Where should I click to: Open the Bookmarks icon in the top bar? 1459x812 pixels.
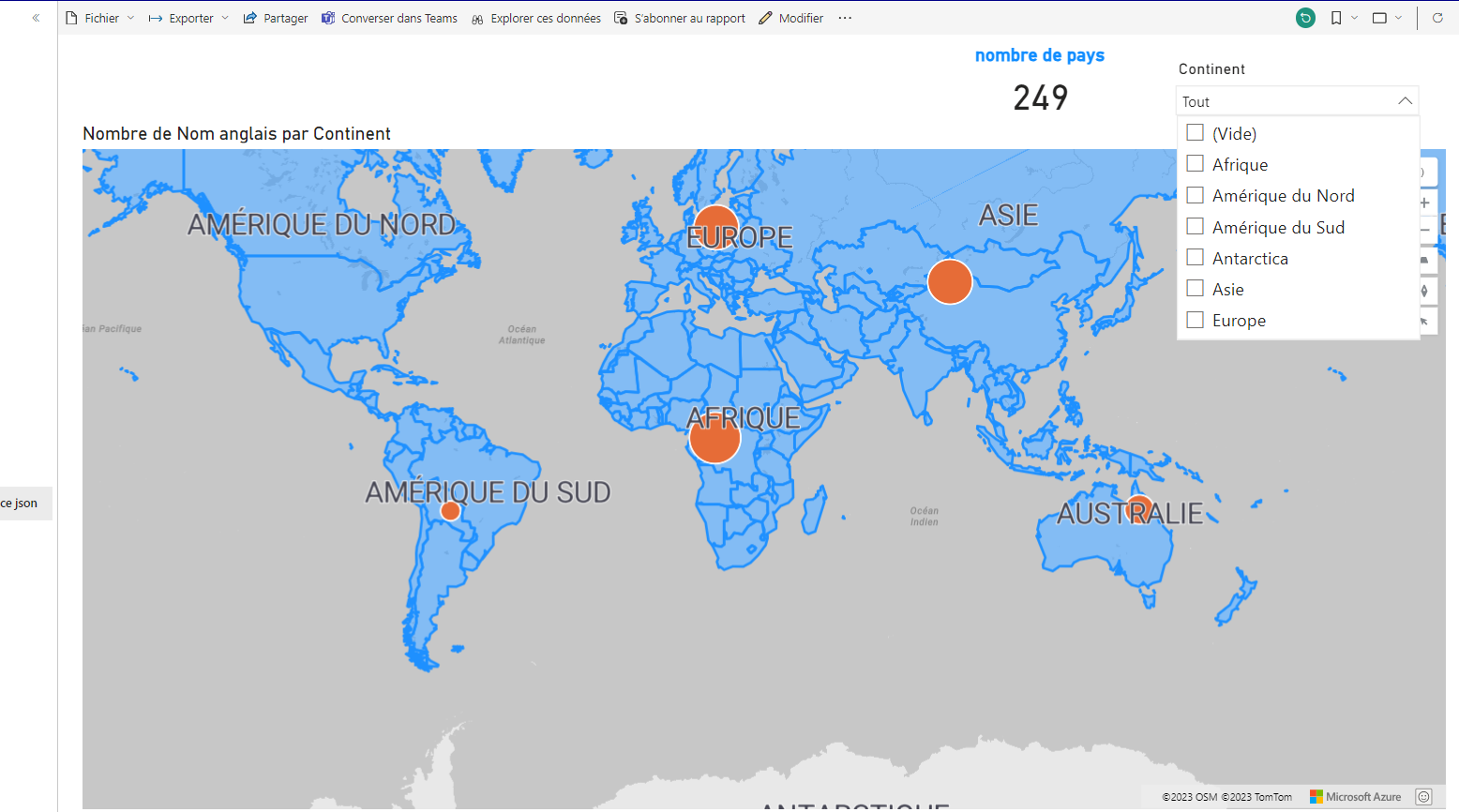[x=1336, y=17]
